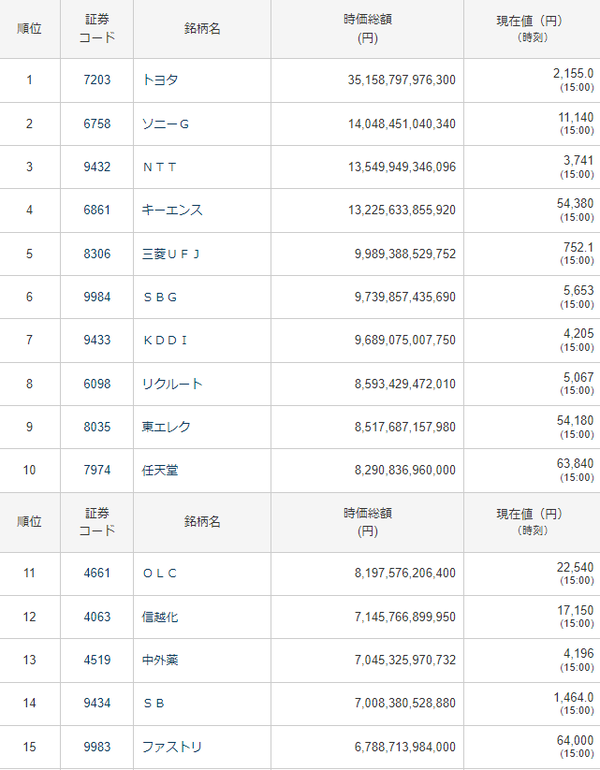The image size is (600, 770).
Task: Open the 任天堂 stock page
Action: [160, 470]
